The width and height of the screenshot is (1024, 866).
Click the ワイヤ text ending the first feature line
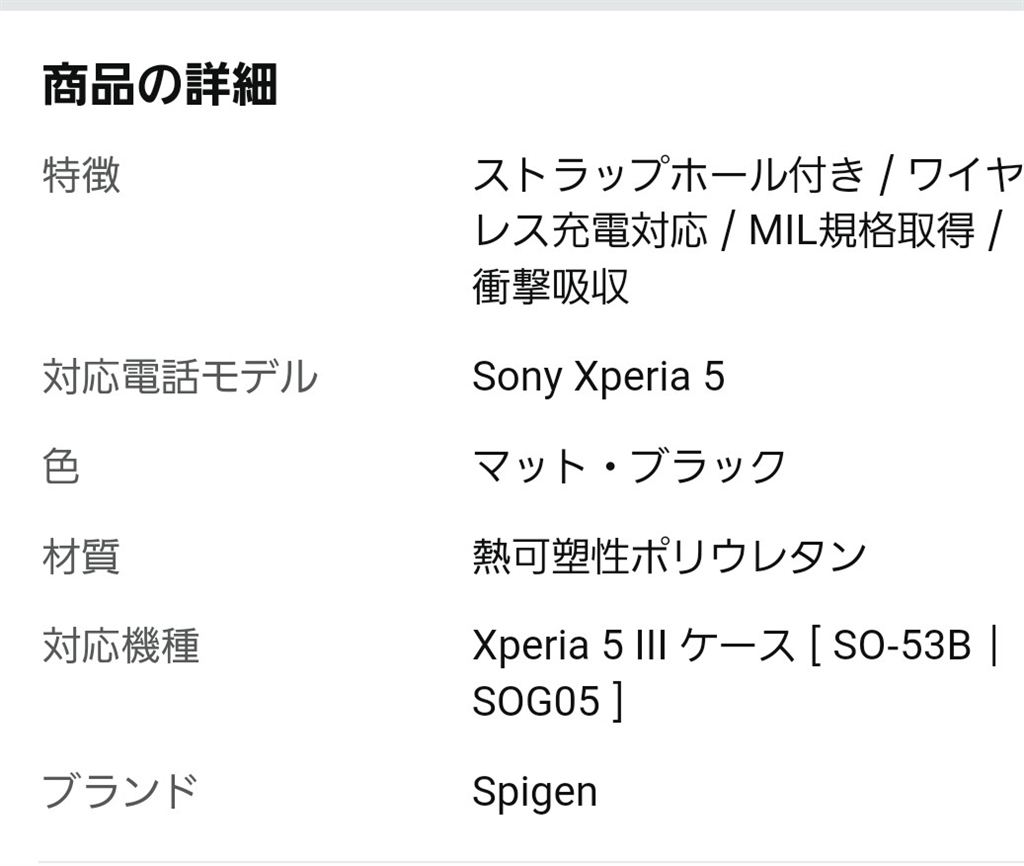coord(965,176)
